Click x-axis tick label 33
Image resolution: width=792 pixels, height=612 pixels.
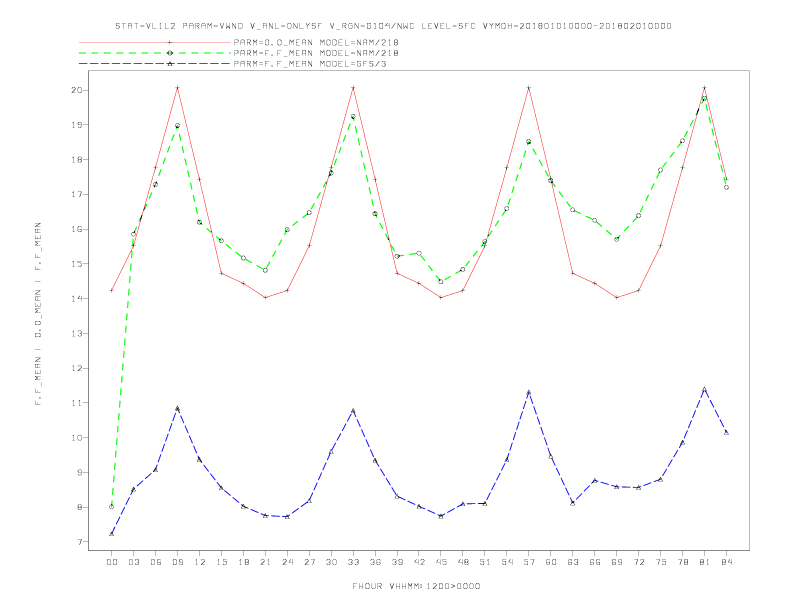tap(353, 562)
